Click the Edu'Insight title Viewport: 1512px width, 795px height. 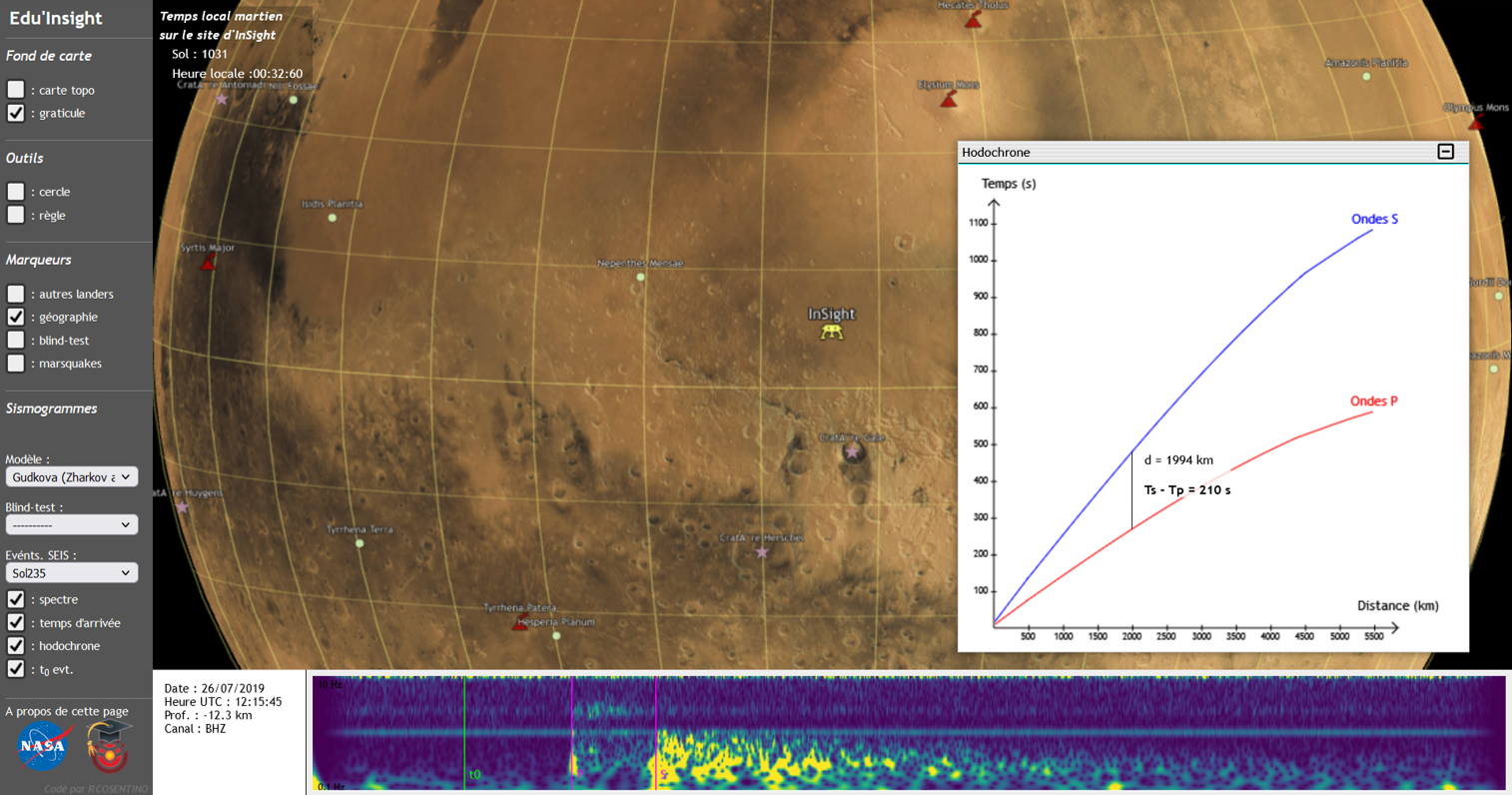55,18
